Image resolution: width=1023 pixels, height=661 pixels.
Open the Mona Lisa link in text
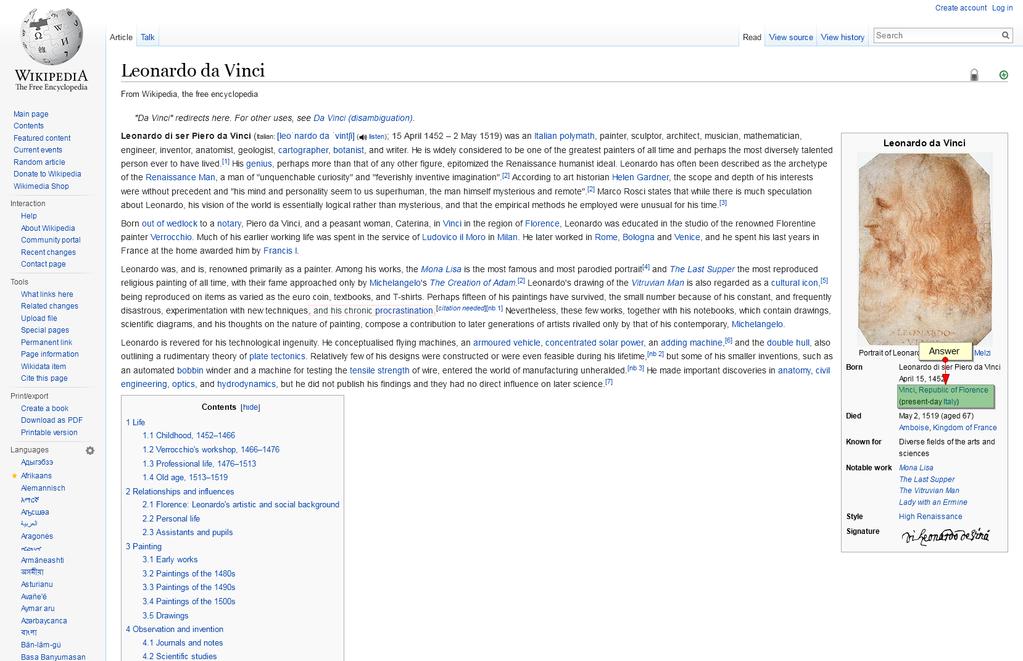440,269
